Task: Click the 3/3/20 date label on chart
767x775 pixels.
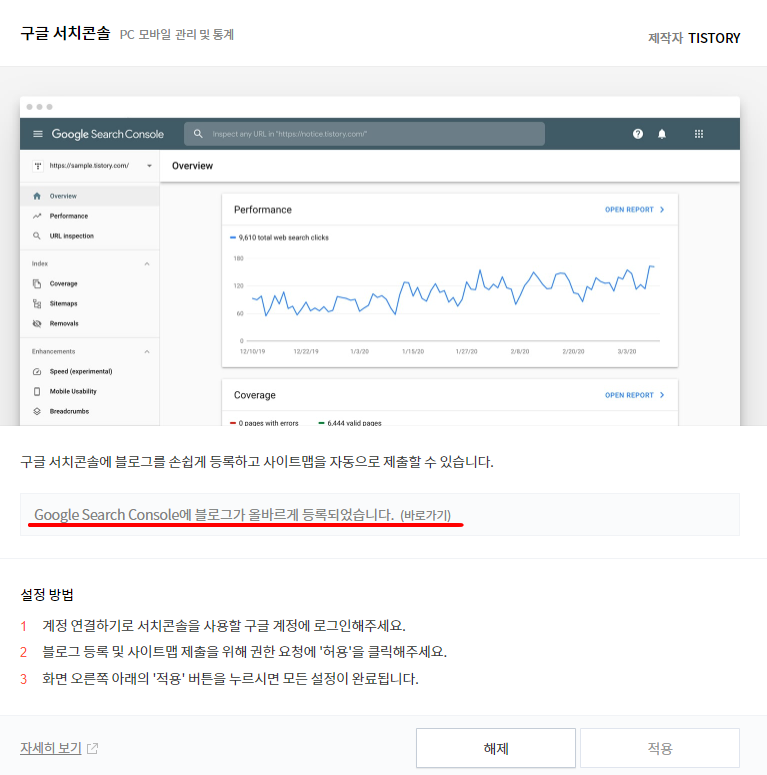Action: [627, 351]
